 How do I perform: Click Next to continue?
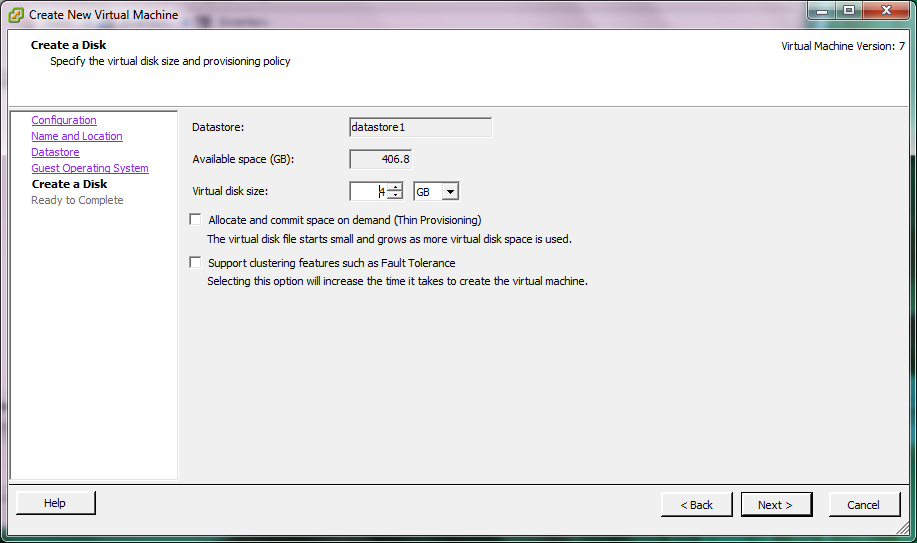[x=776, y=504]
